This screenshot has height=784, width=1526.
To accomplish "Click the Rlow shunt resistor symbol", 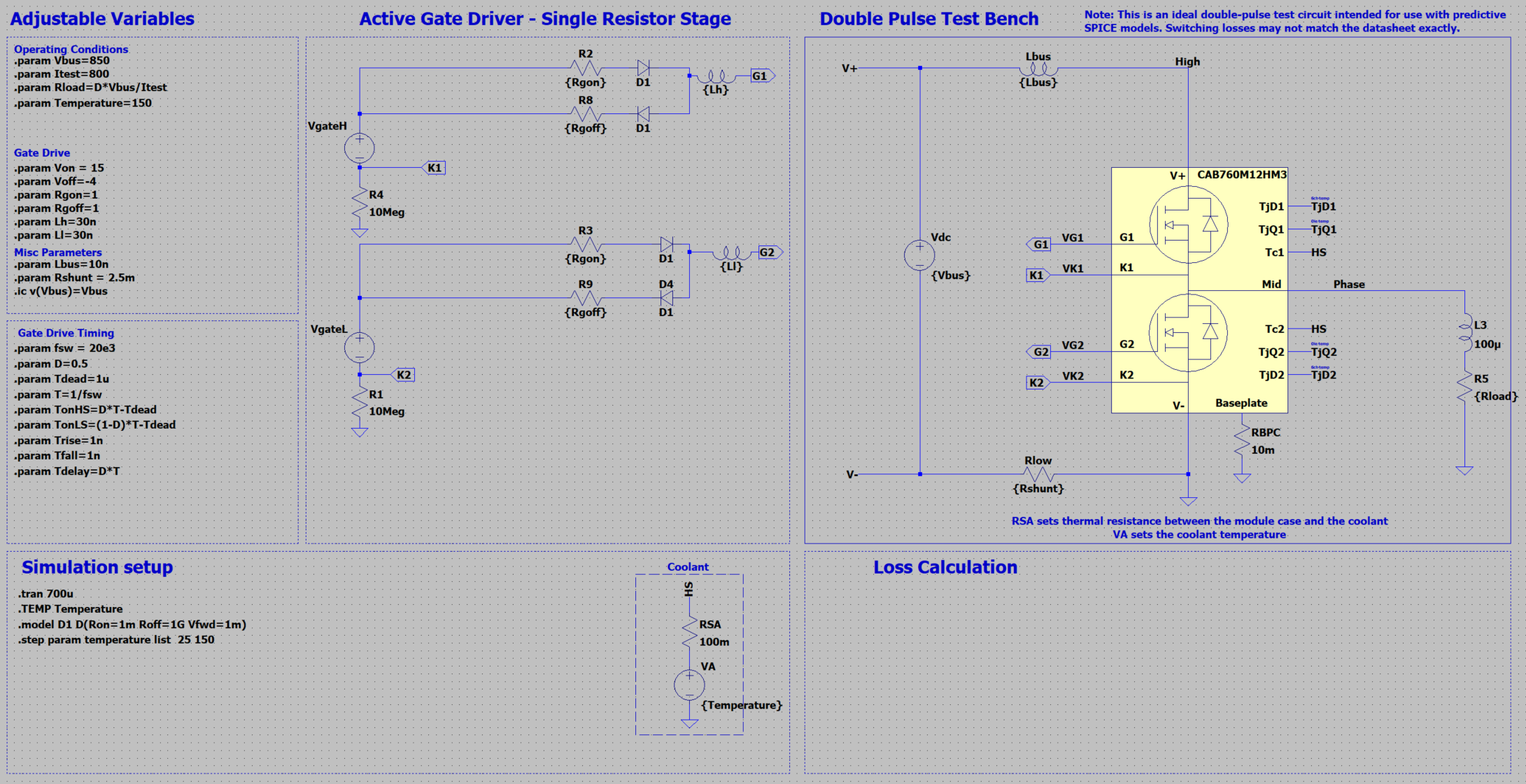I will [1038, 474].
